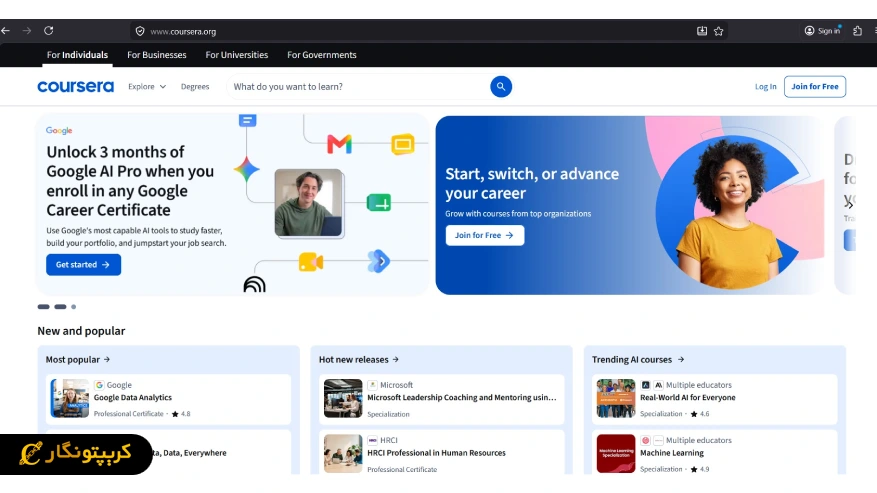
Task: Click the Gemini sparkle icon in the banner
Action: (247, 169)
